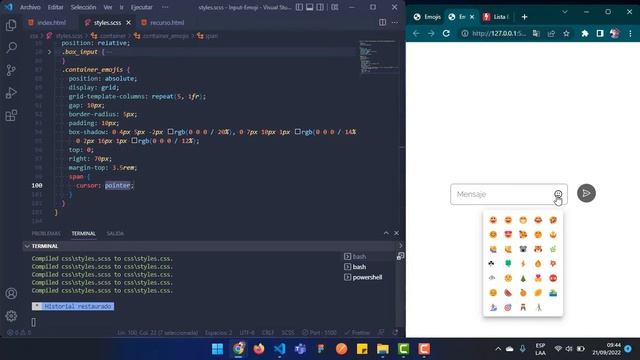640x360 pixels.
Task: Open the Extensions view
Action: point(11,116)
